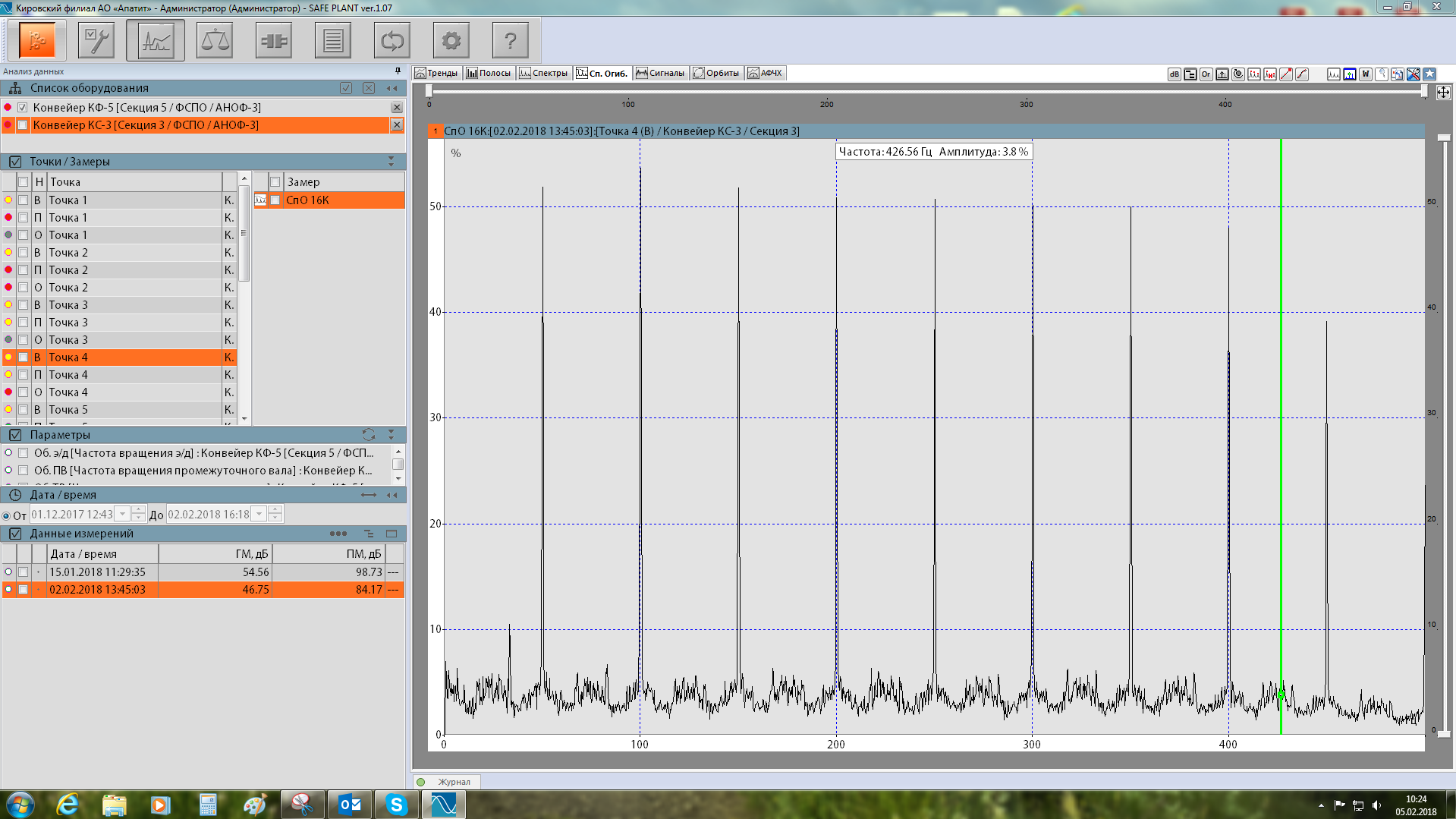This screenshot has height=819, width=1456.
Task: Click the star favorites chart icon
Action: 1429,74
